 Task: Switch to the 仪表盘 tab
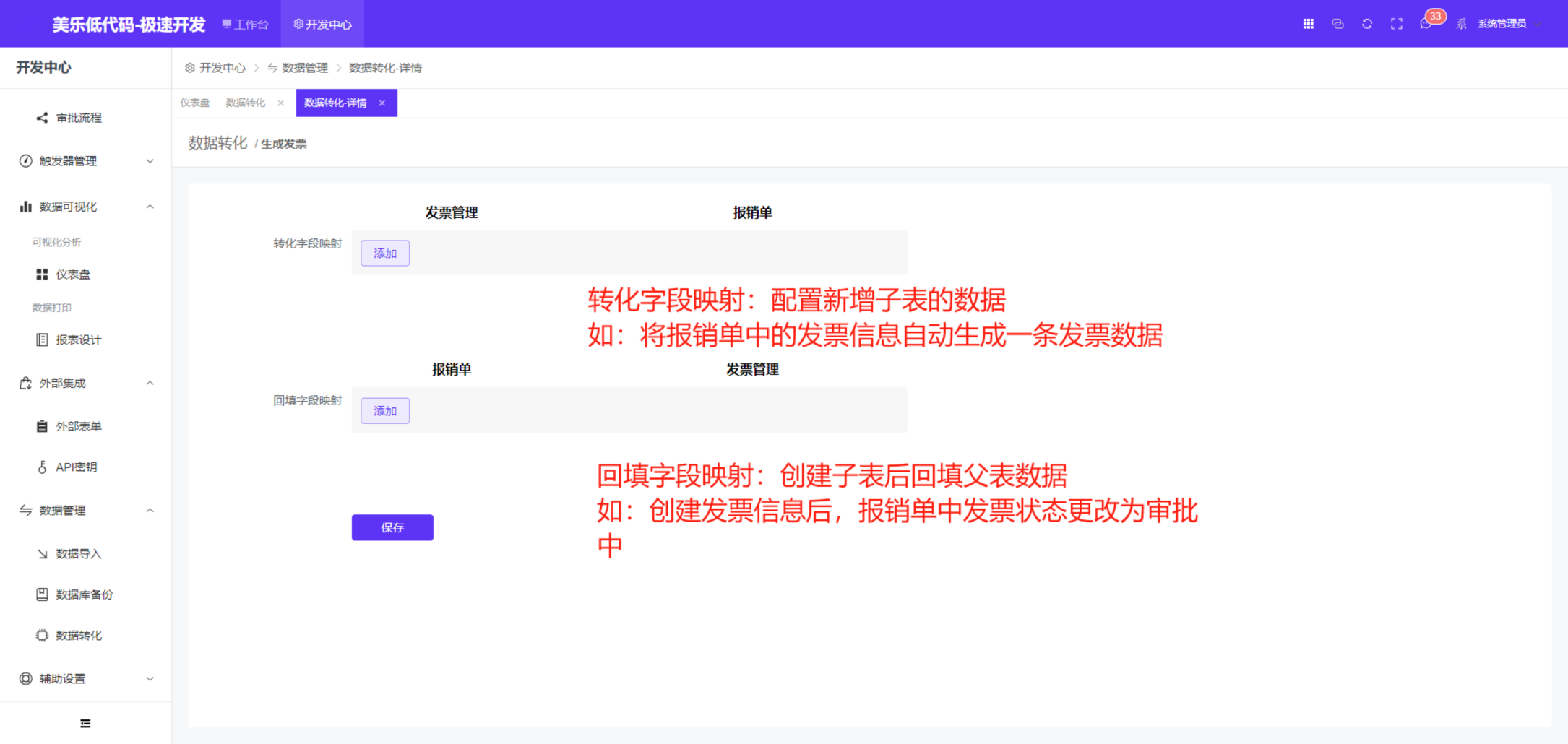194,102
